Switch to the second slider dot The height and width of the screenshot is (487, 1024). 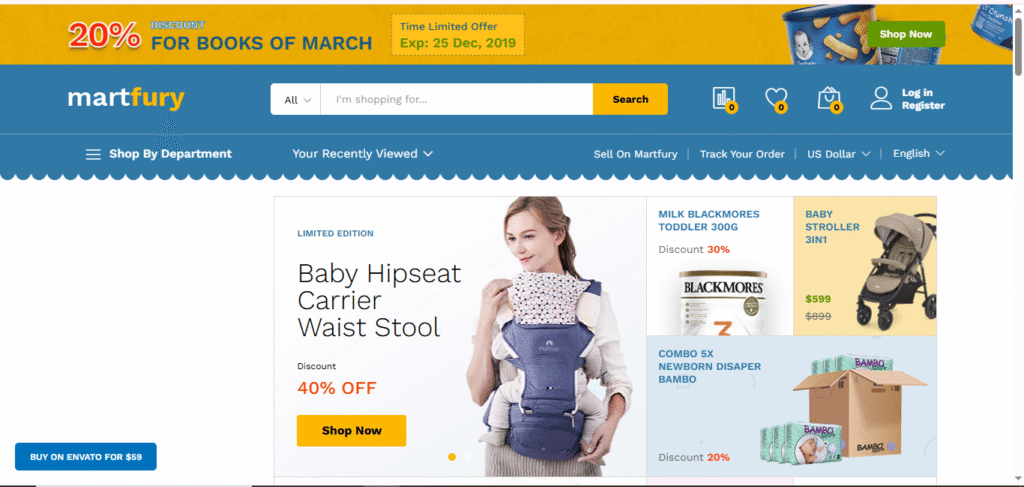click(468, 457)
